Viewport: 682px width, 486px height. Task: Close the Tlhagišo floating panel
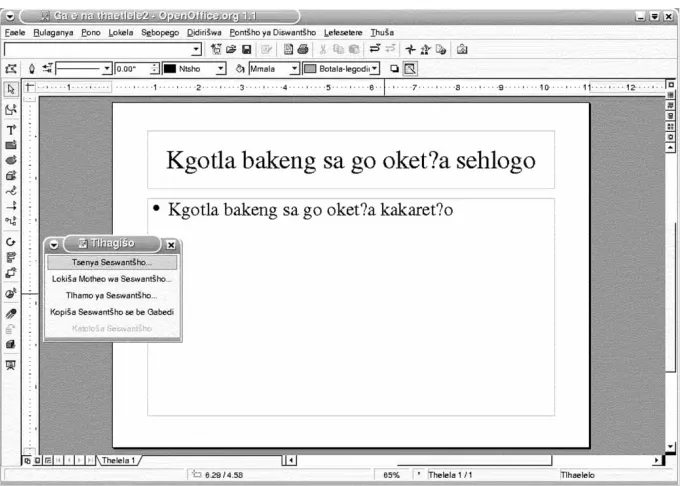pos(171,245)
